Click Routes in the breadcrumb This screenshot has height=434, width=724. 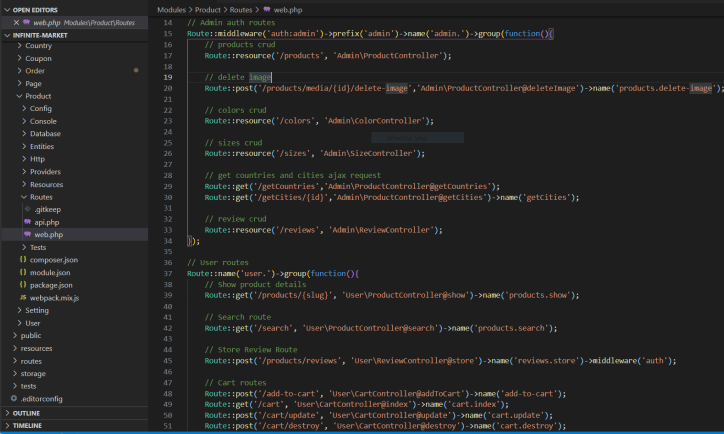[x=241, y=10]
